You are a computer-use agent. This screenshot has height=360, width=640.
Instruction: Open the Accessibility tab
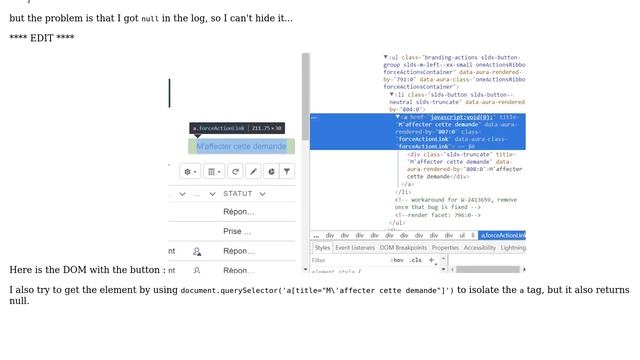480,248
